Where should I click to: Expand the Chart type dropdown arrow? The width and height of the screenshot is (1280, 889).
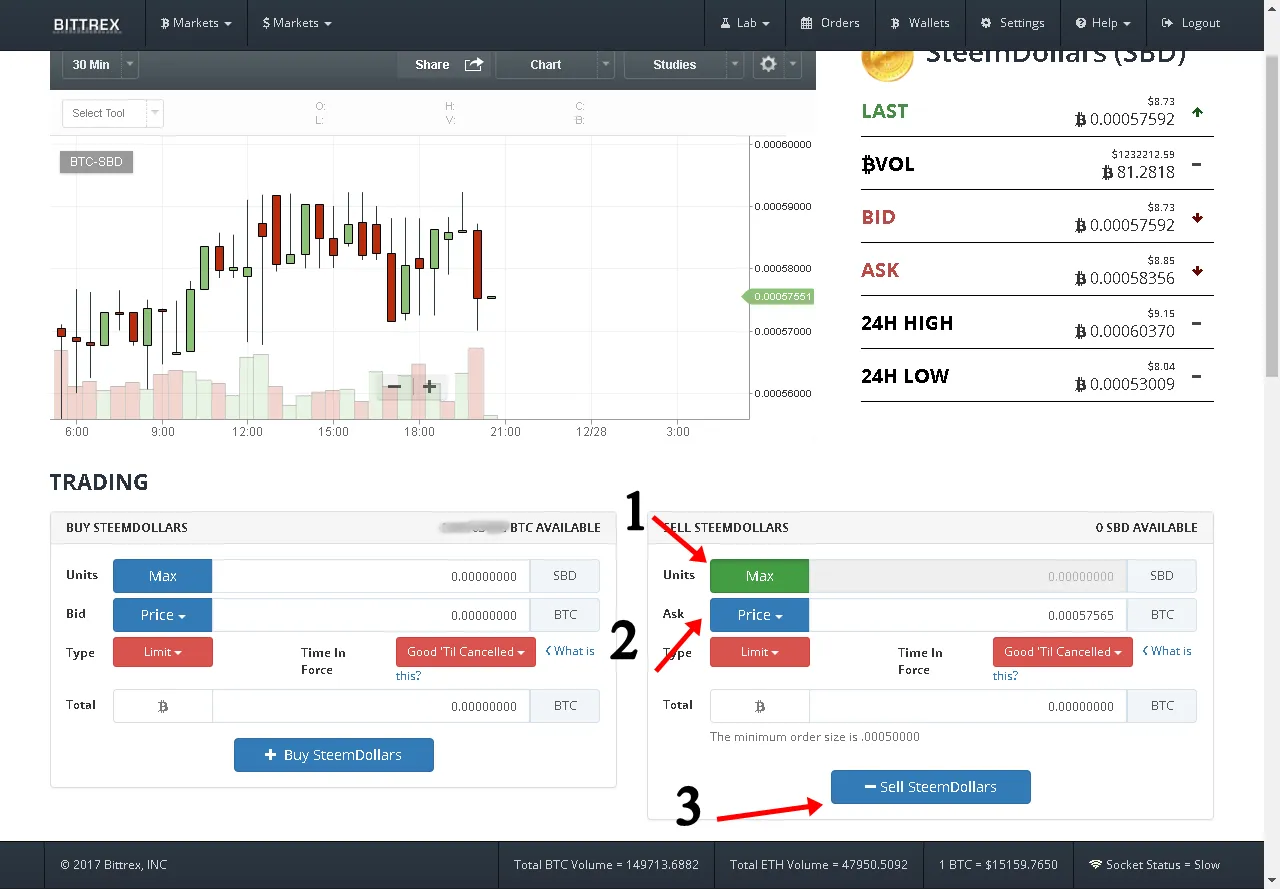point(606,64)
